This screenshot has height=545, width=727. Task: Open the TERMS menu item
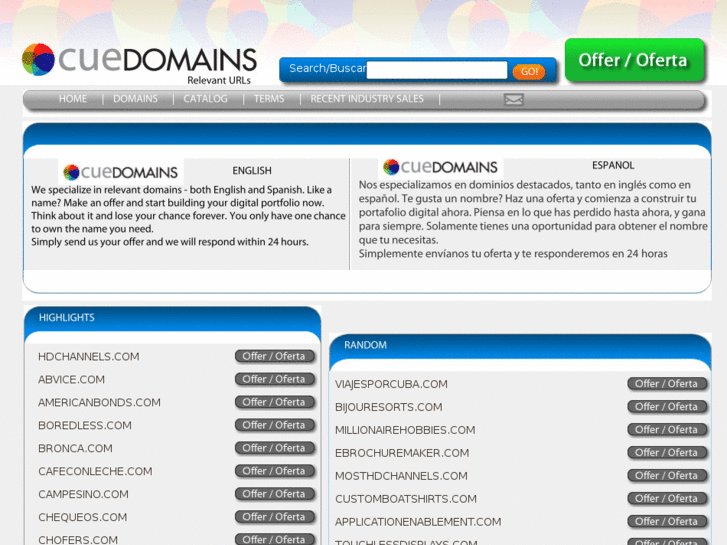click(x=269, y=99)
